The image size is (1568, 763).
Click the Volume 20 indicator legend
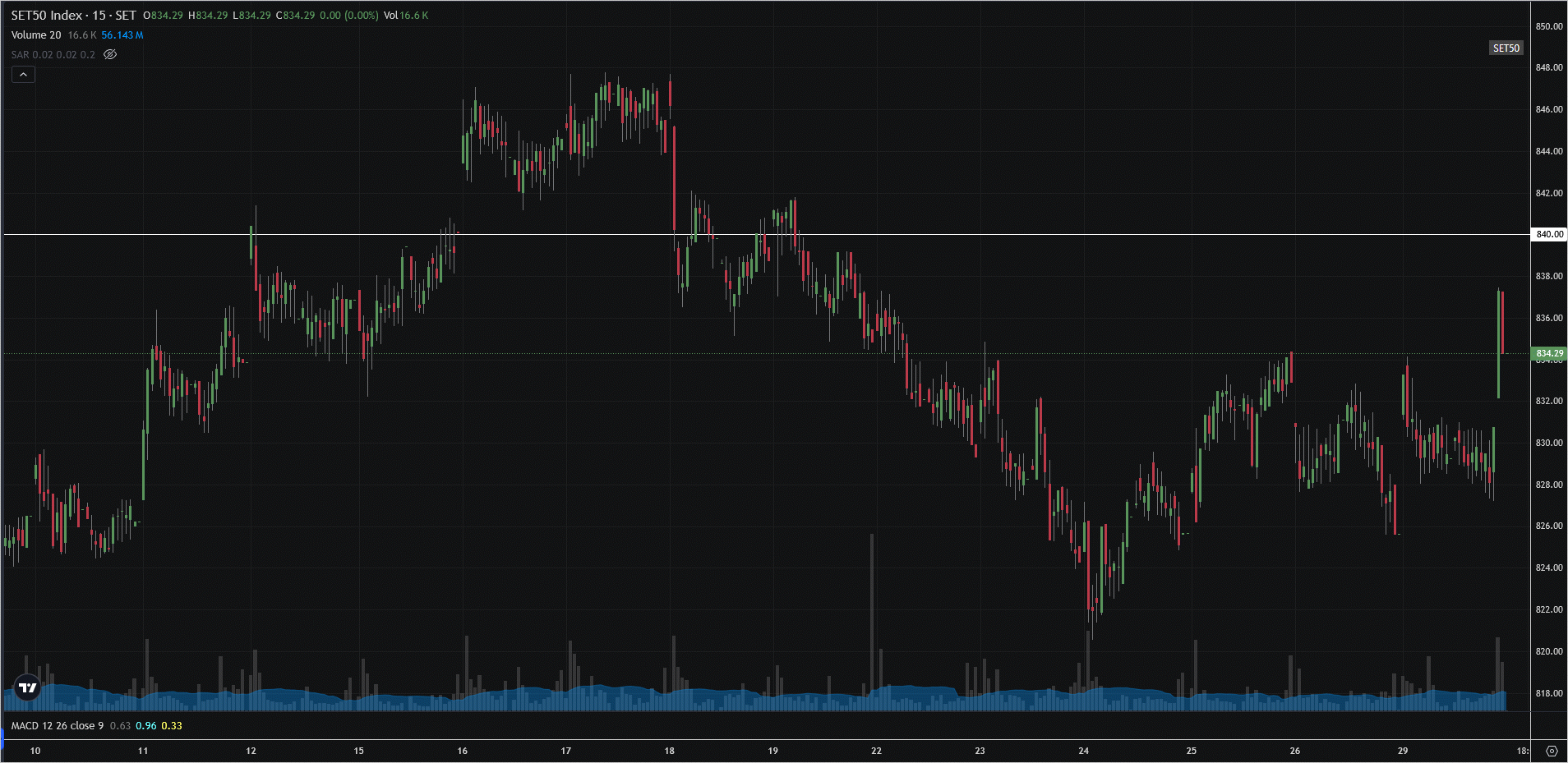click(x=36, y=35)
